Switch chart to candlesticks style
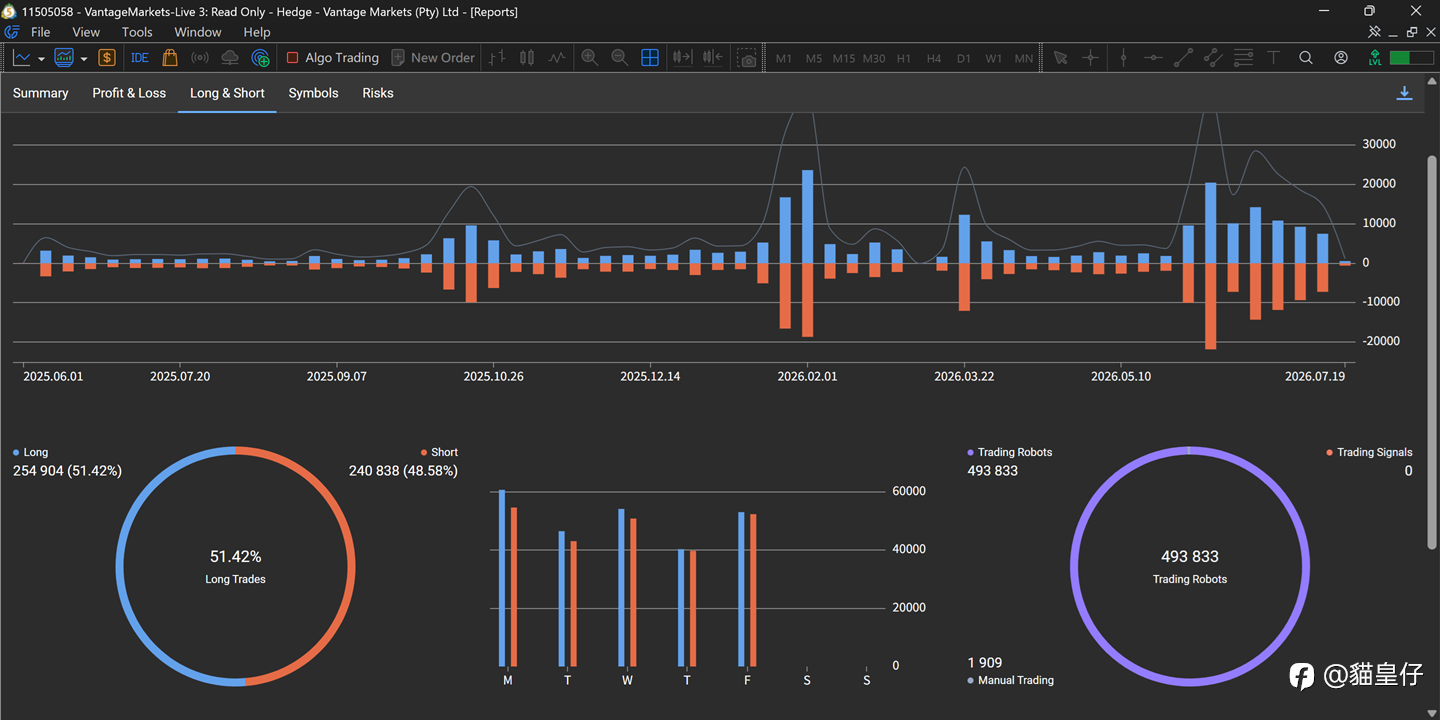1440x720 pixels. click(527, 58)
